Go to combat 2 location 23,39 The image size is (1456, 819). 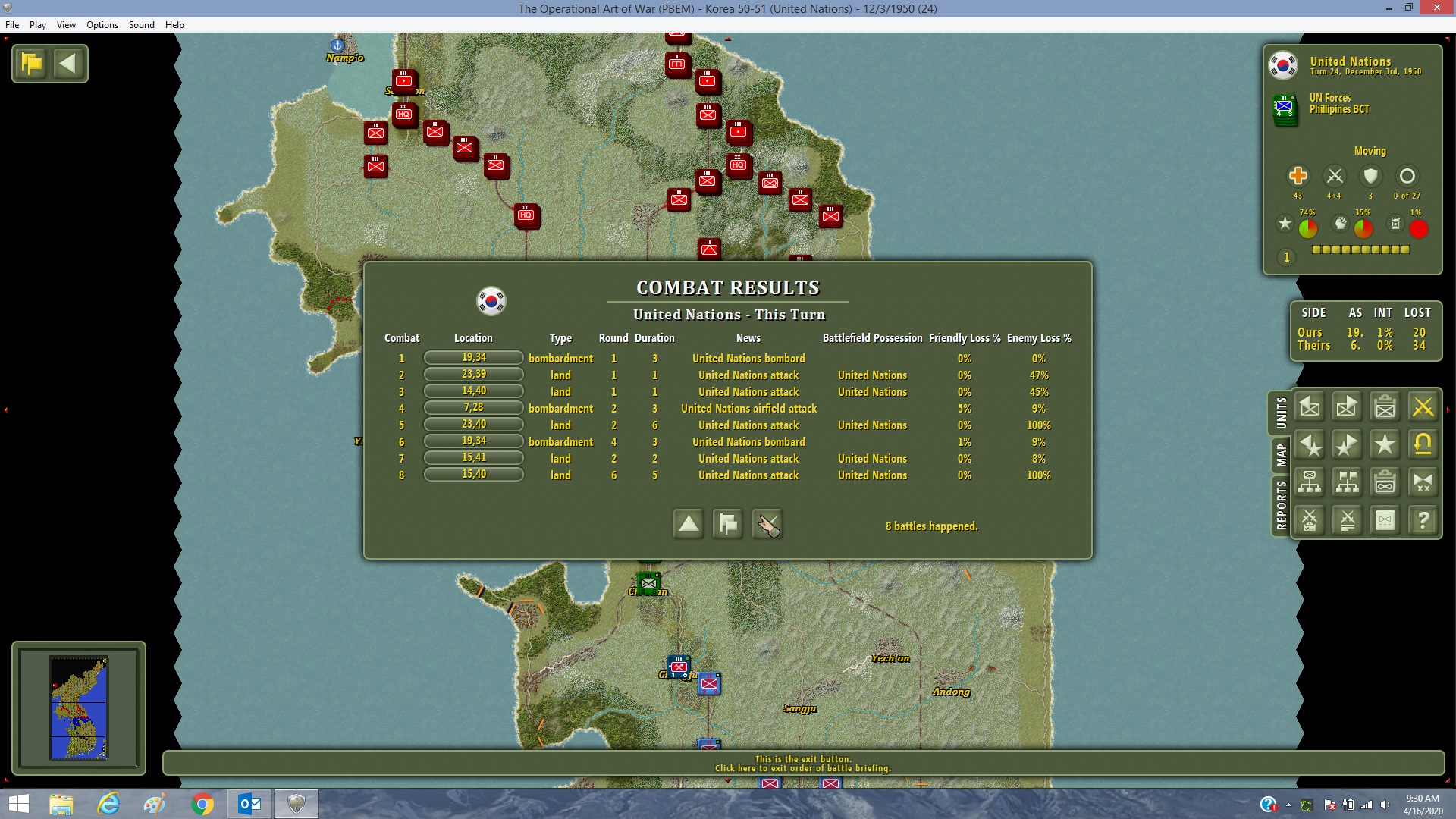point(474,375)
